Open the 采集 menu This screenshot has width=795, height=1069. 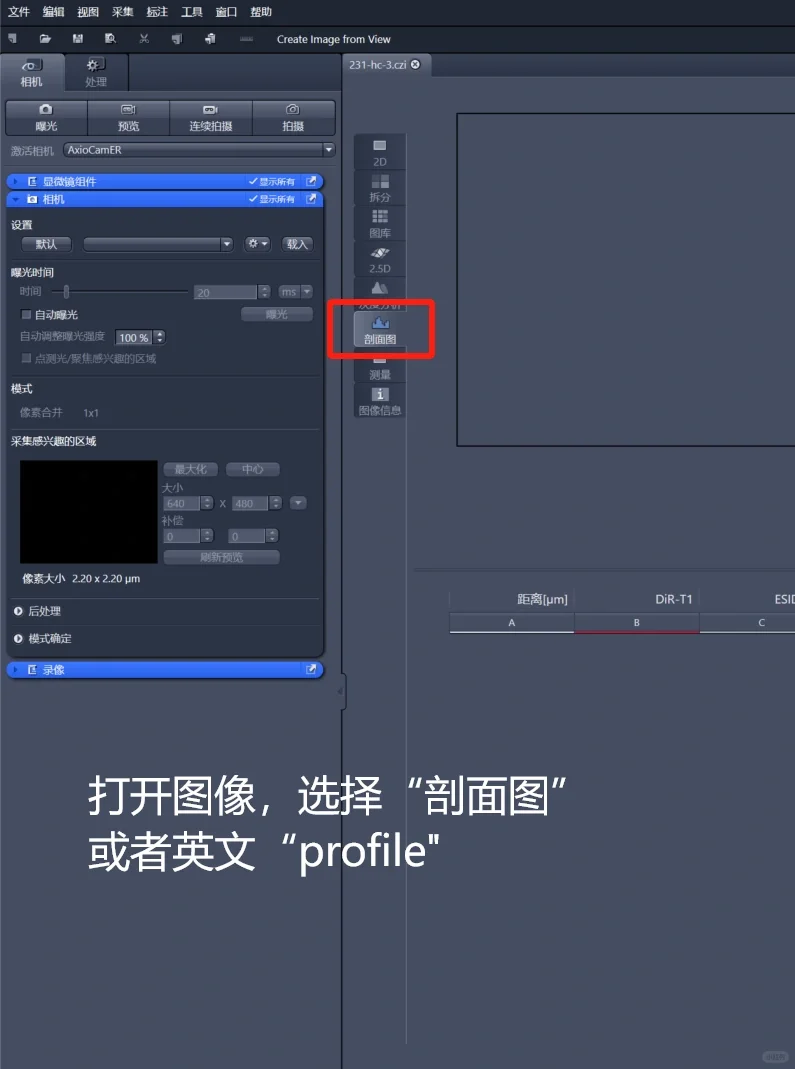(x=123, y=12)
